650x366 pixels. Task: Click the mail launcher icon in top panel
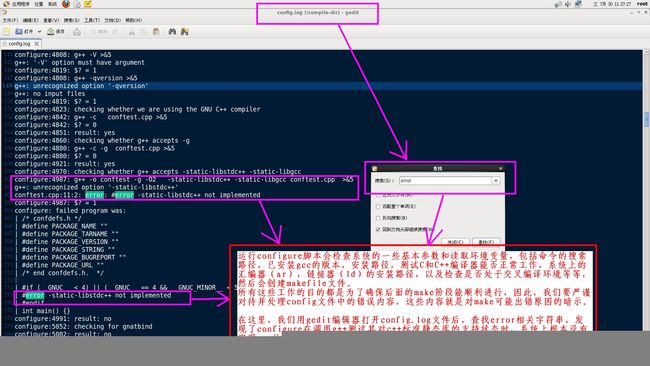coord(77,4)
